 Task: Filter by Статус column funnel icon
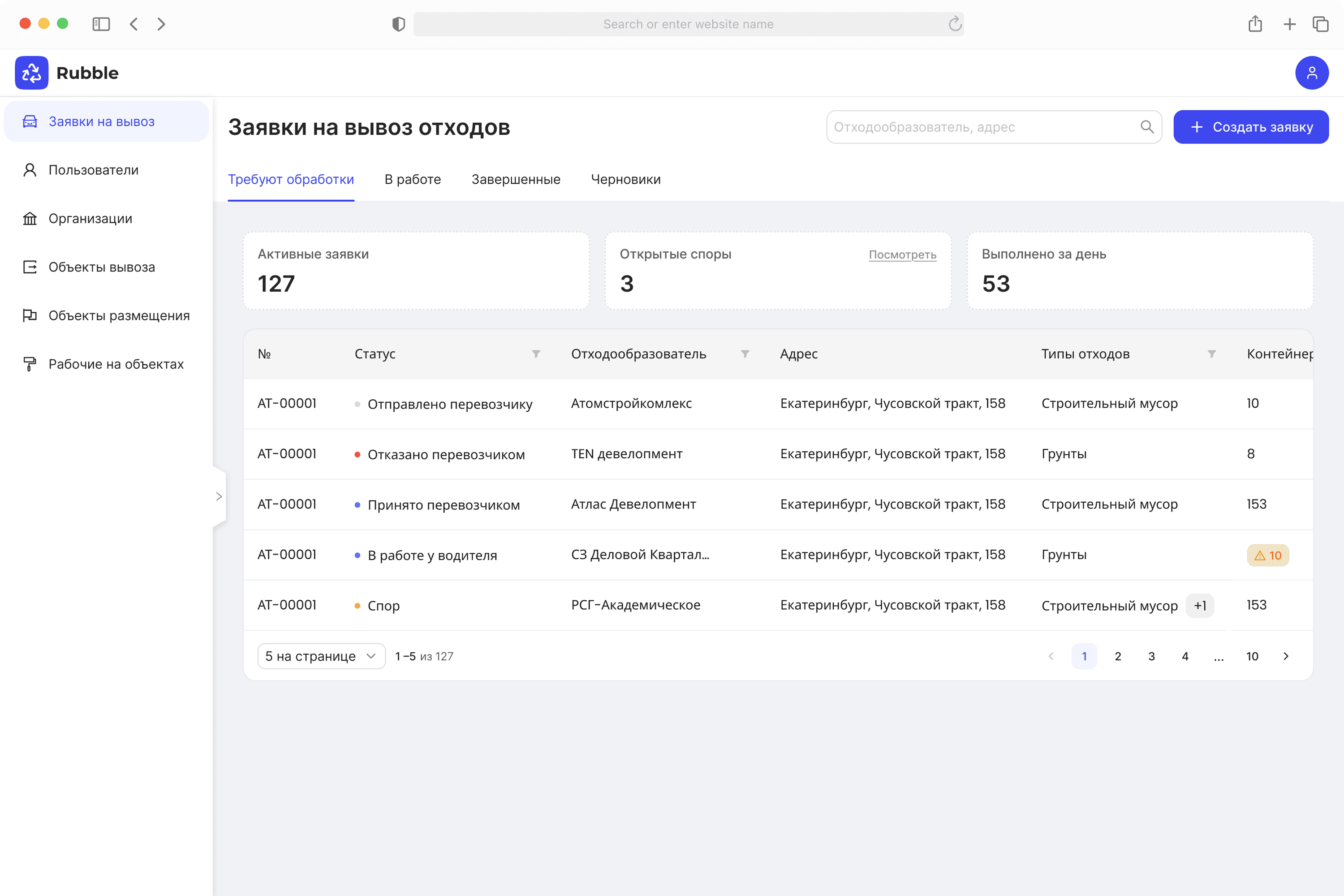click(x=536, y=354)
